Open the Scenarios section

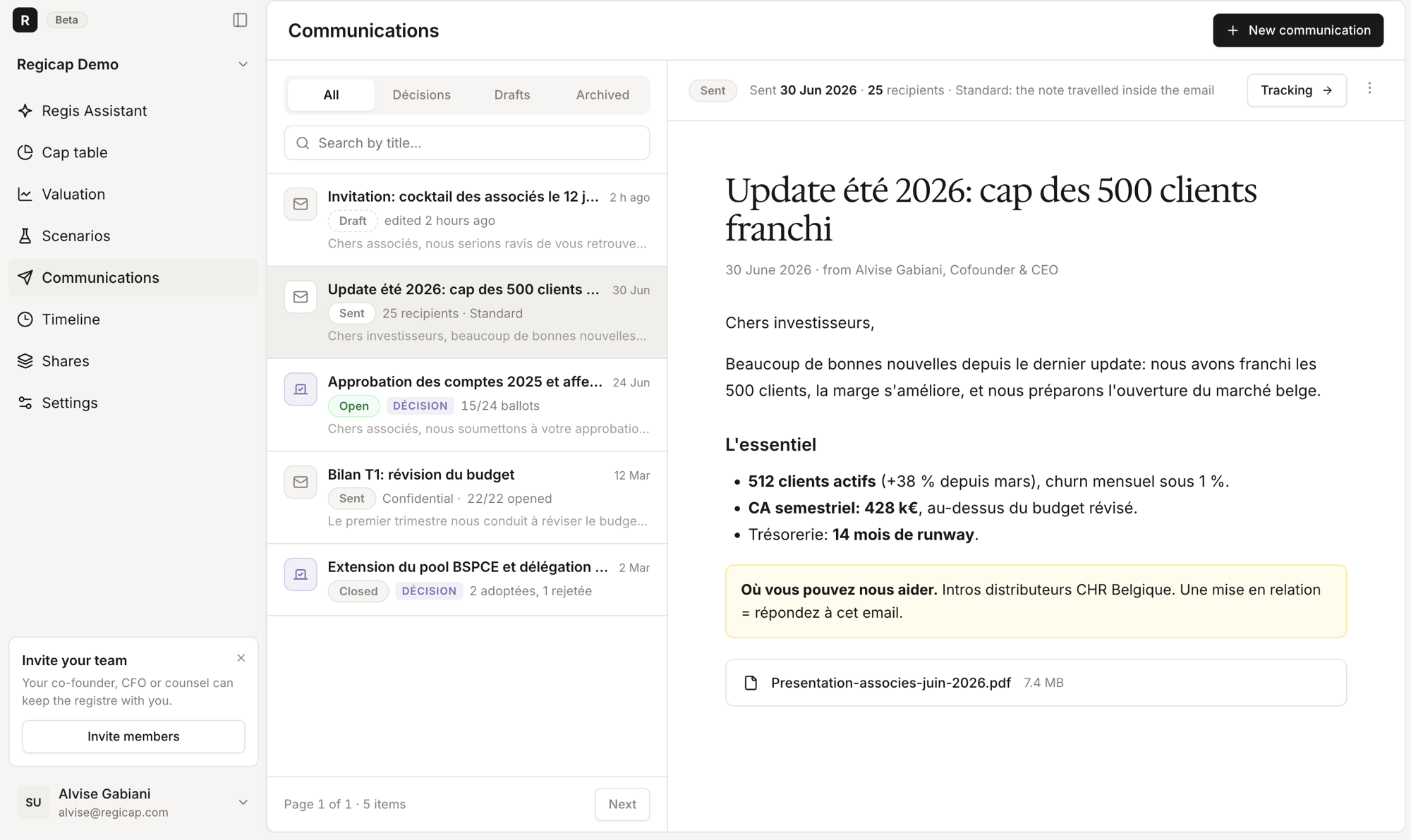pos(133,236)
